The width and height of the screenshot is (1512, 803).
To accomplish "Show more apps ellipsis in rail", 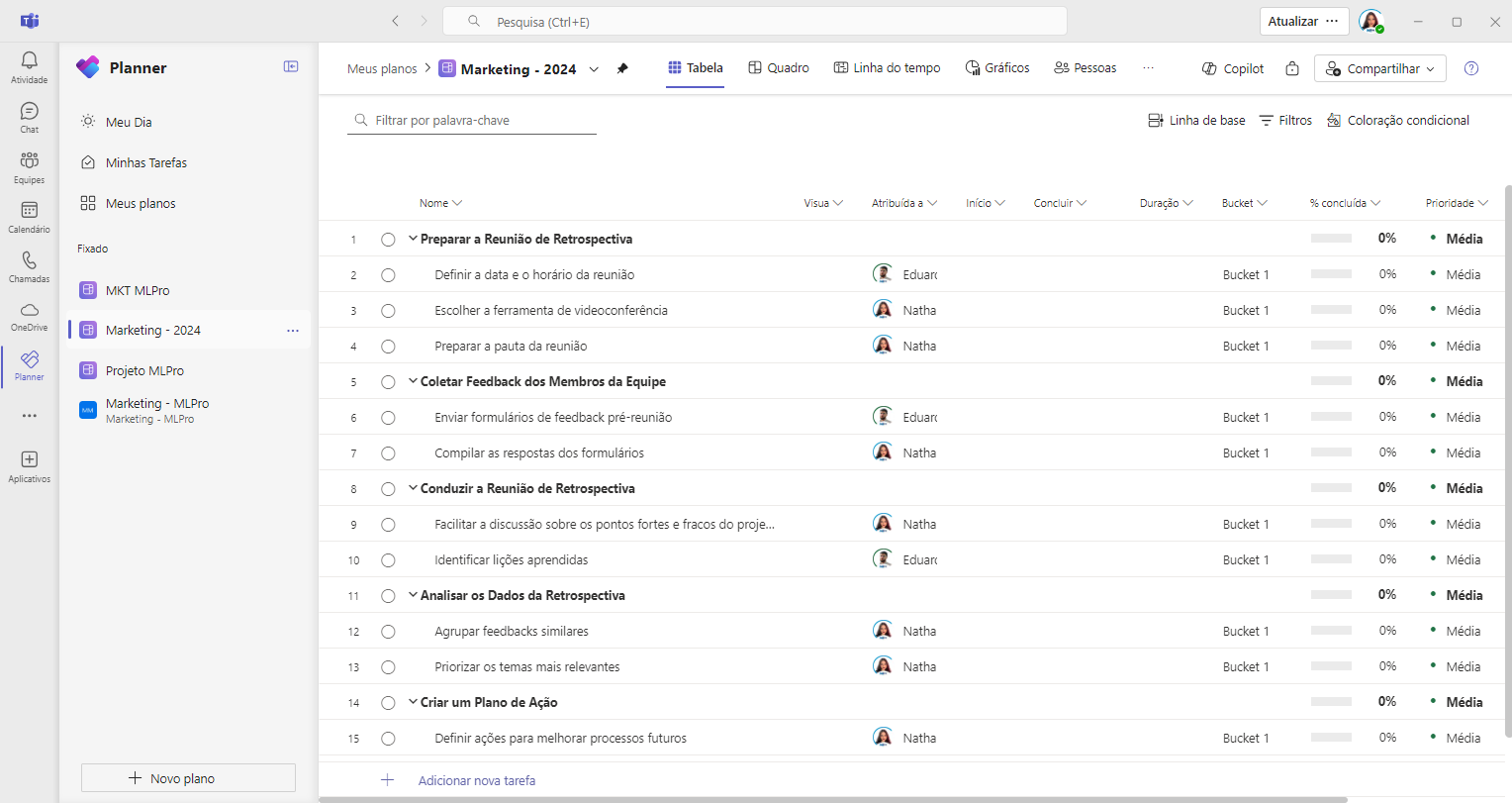I will [30, 416].
